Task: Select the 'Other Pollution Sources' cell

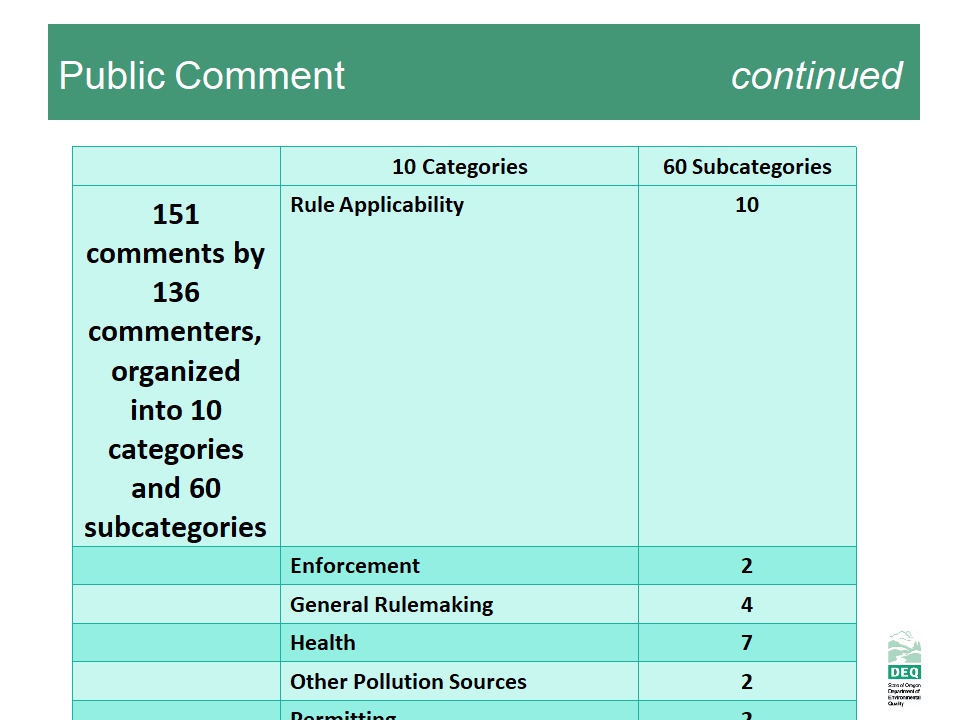Action: [408, 682]
